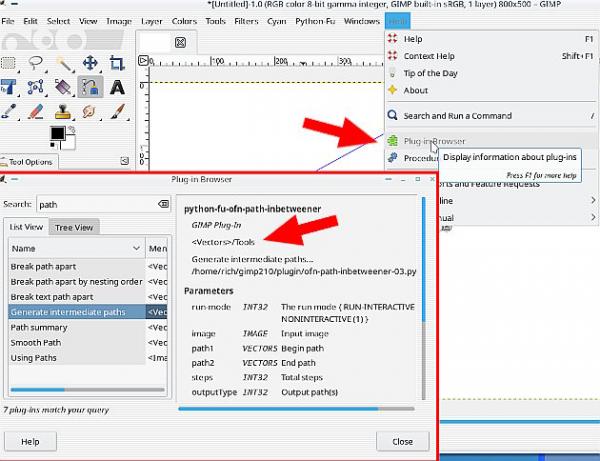Click the black foreground color swatch
The height and width of the screenshot is (461, 600).
[57, 134]
